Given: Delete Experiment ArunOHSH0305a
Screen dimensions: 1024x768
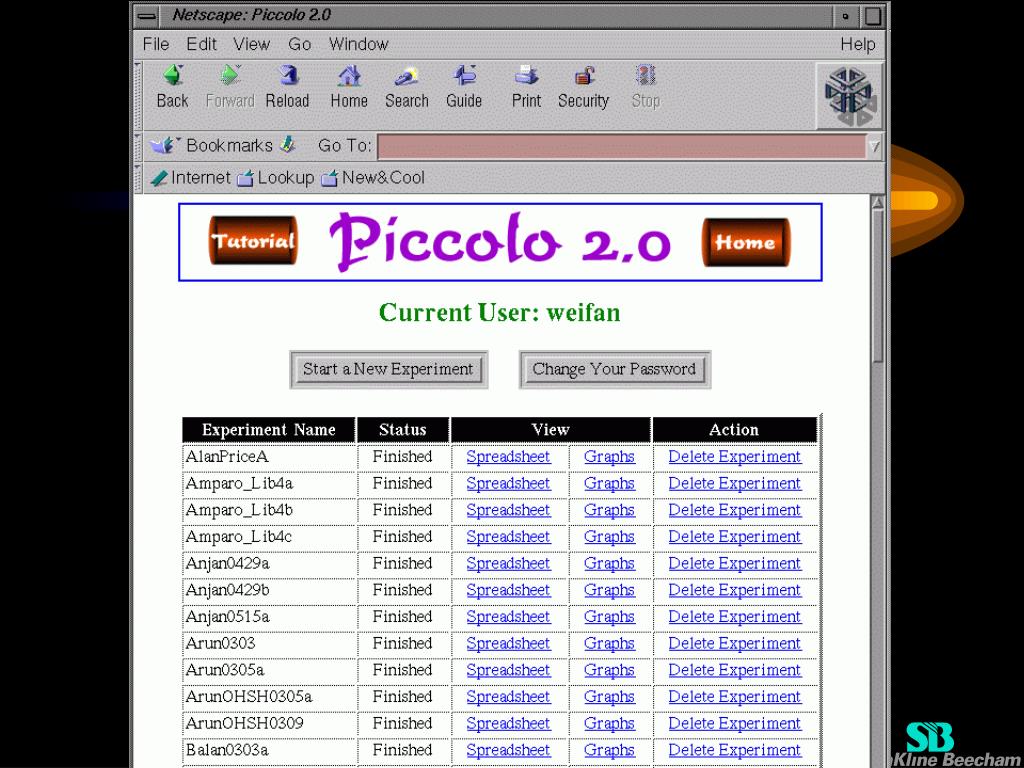Looking at the screenshot, I should (x=735, y=697).
